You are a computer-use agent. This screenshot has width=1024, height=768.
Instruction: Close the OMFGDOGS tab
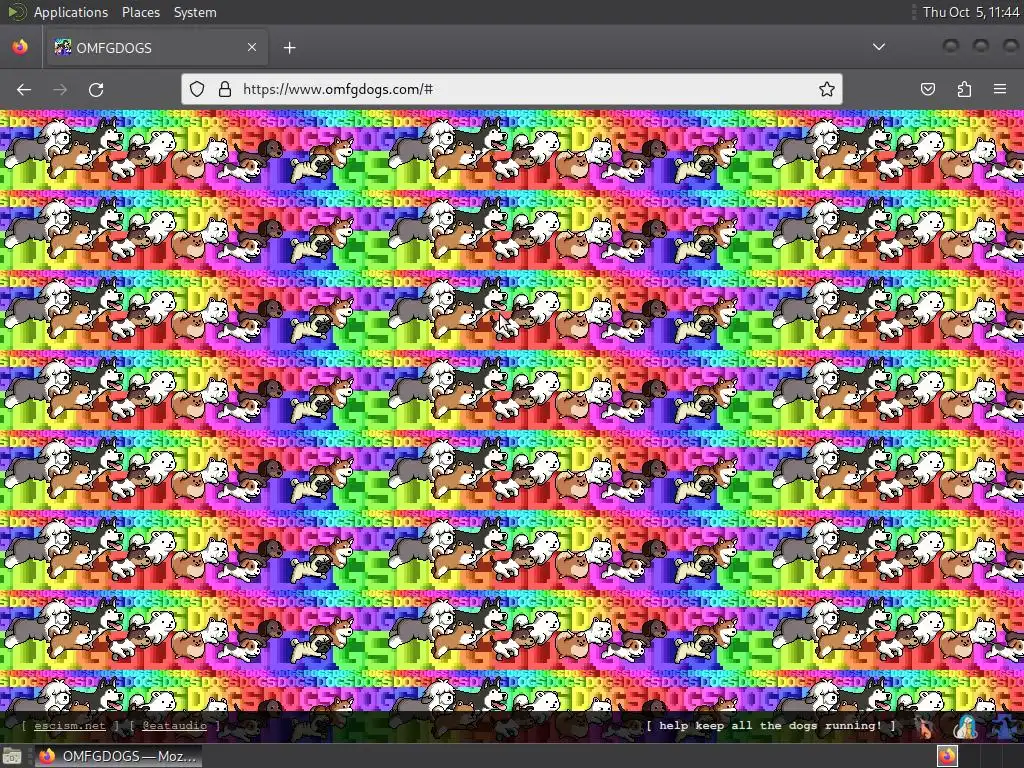pyautogui.click(x=252, y=47)
